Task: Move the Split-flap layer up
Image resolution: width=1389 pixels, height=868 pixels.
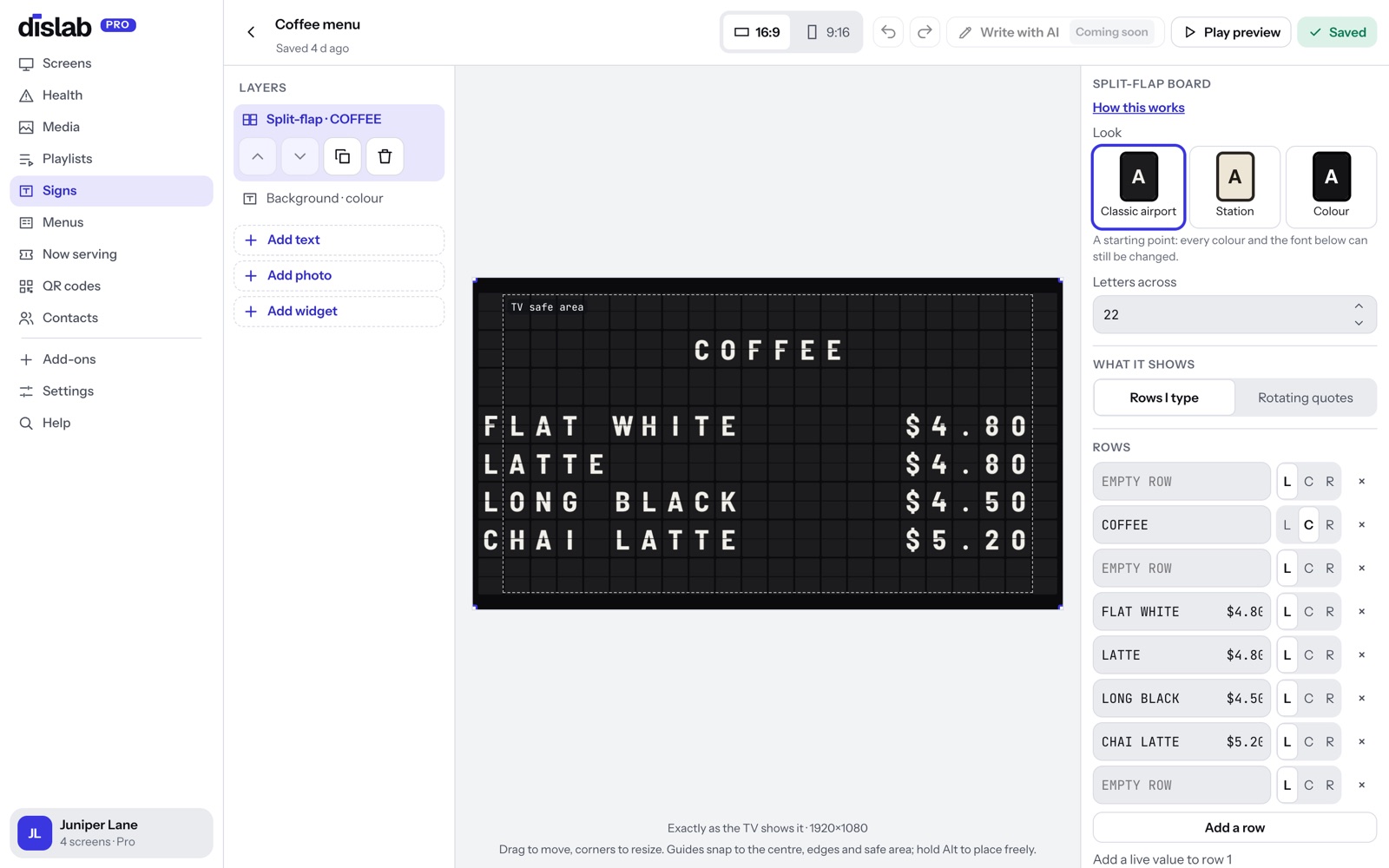Action: 258,156
